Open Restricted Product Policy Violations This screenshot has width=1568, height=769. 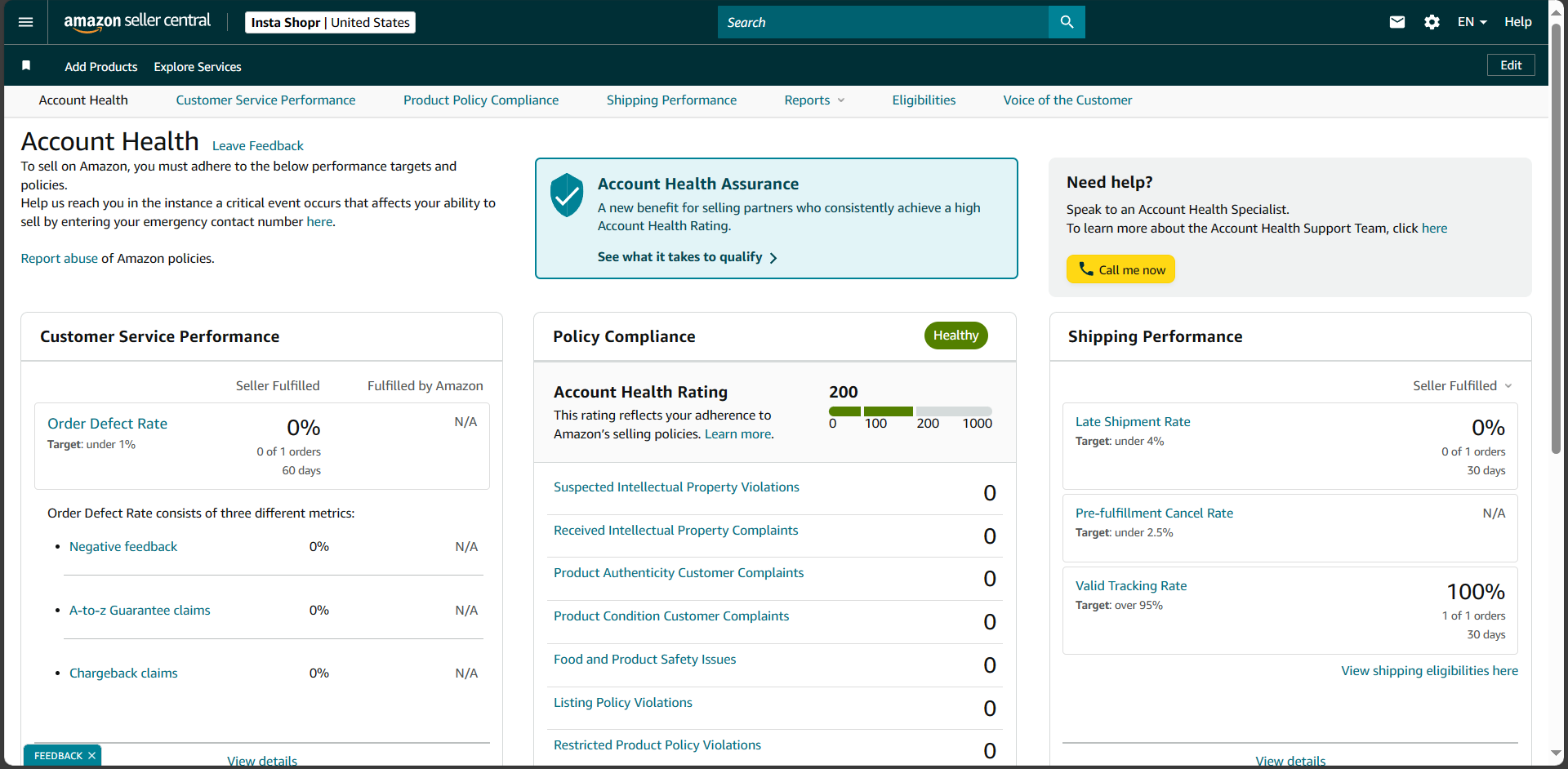tap(657, 745)
